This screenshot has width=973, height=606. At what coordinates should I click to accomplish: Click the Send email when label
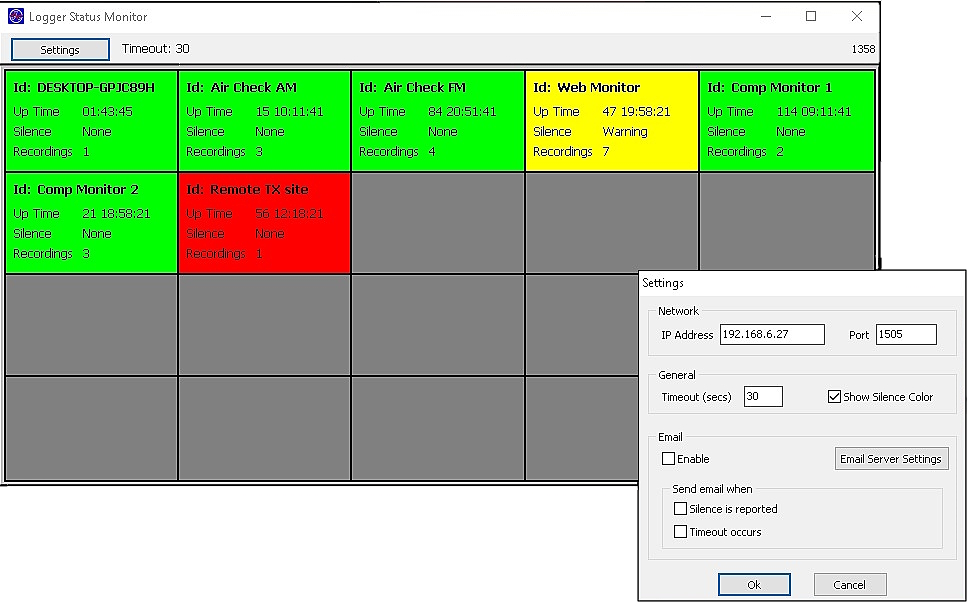[x=712, y=489]
